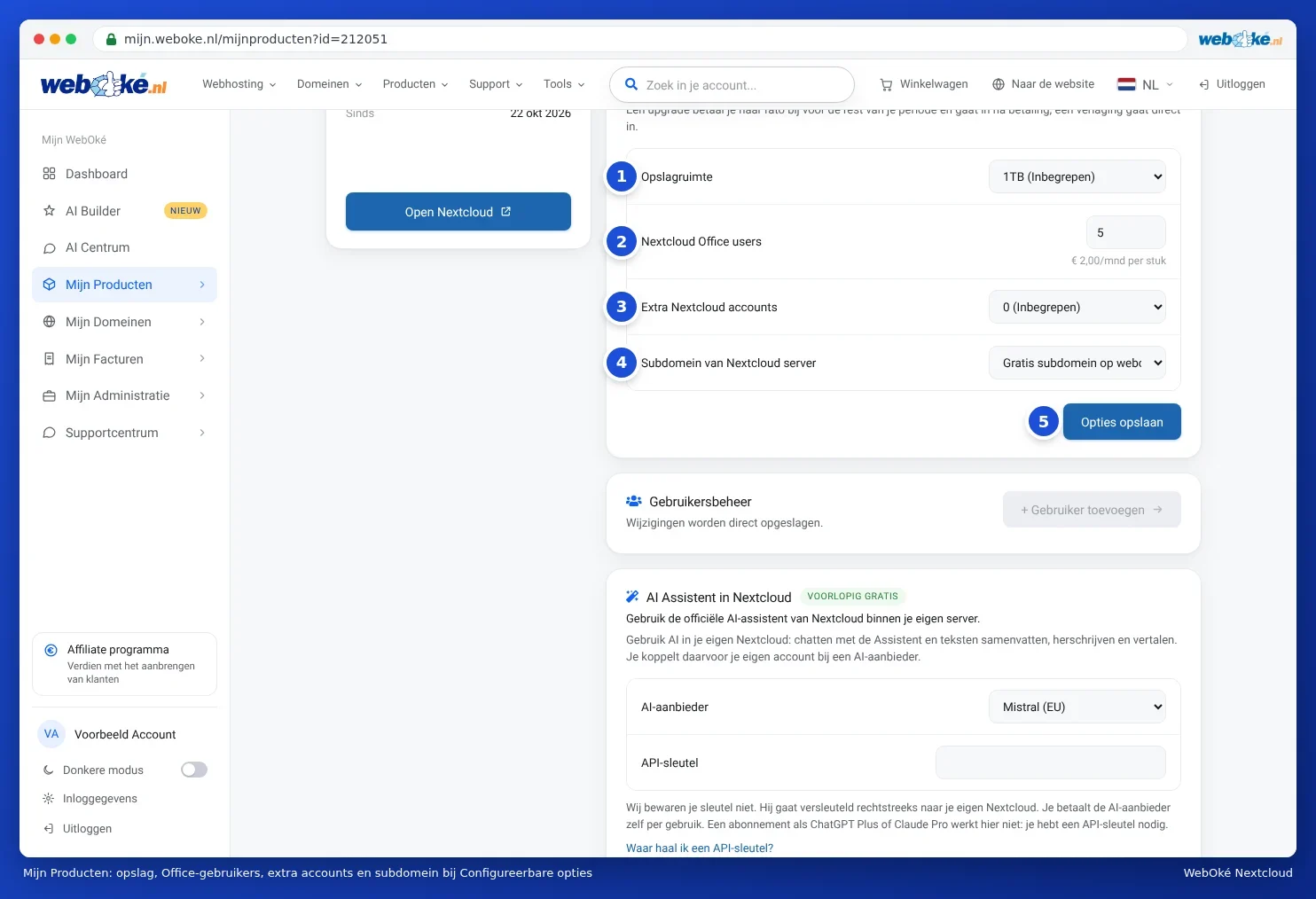Toggle the Donkere modus switch
The image size is (1316, 899).
[x=194, y=770]
